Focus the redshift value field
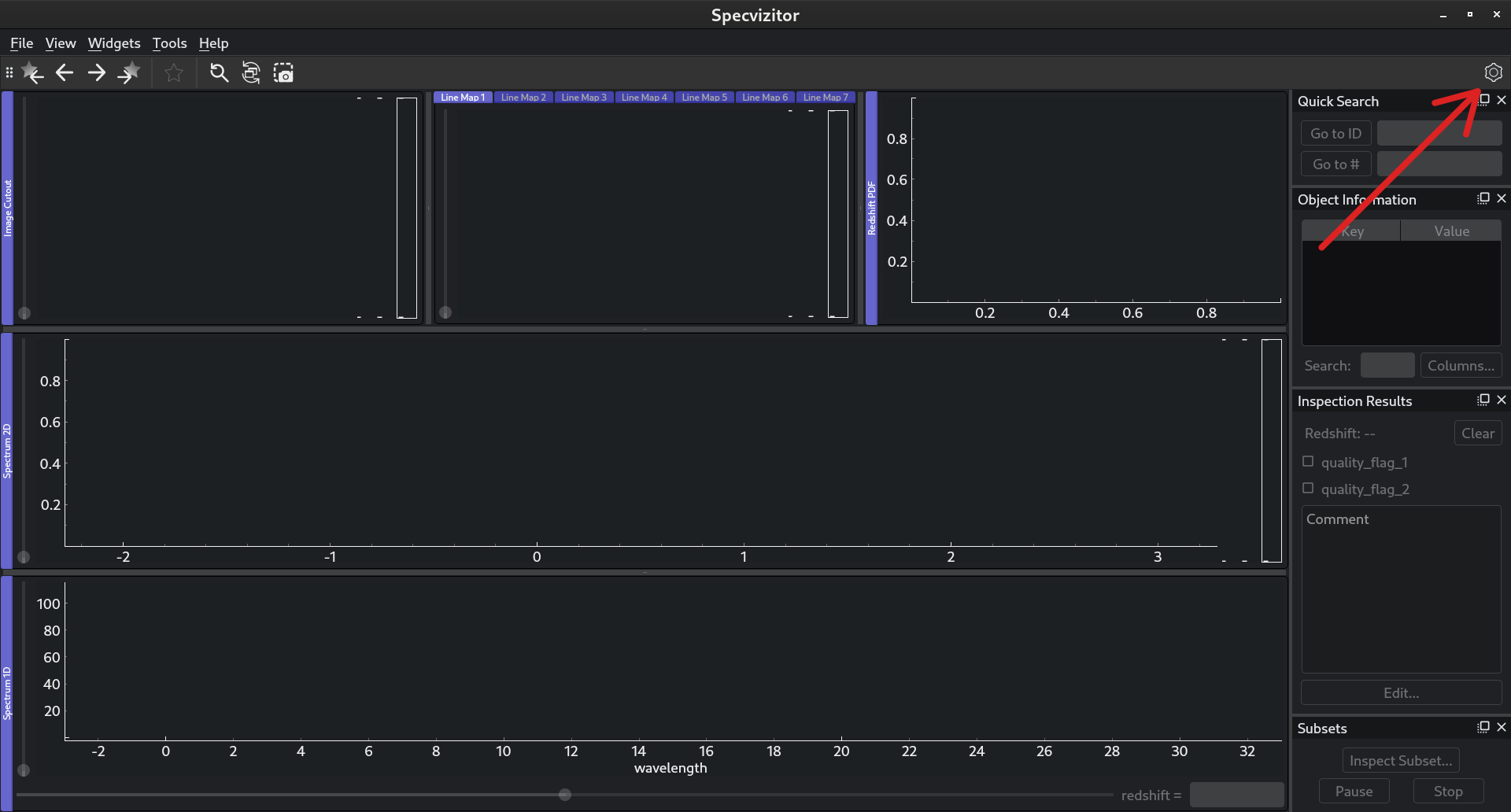Viewport: 1511px width, 812px height. point(1236,795)
